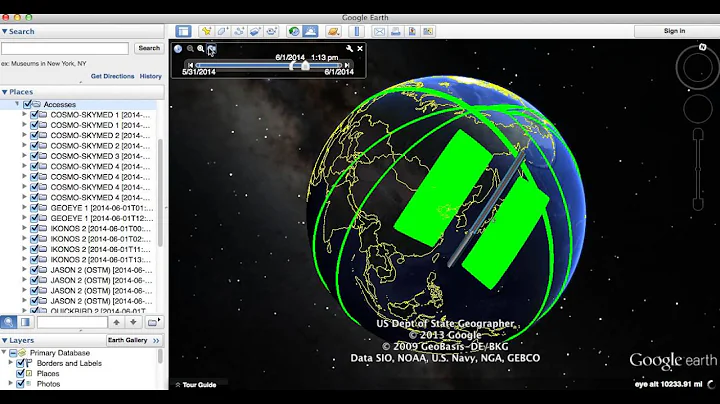Click the Places panel search magnifier icon
720x404 pixels.
click(x=8, y=322)
